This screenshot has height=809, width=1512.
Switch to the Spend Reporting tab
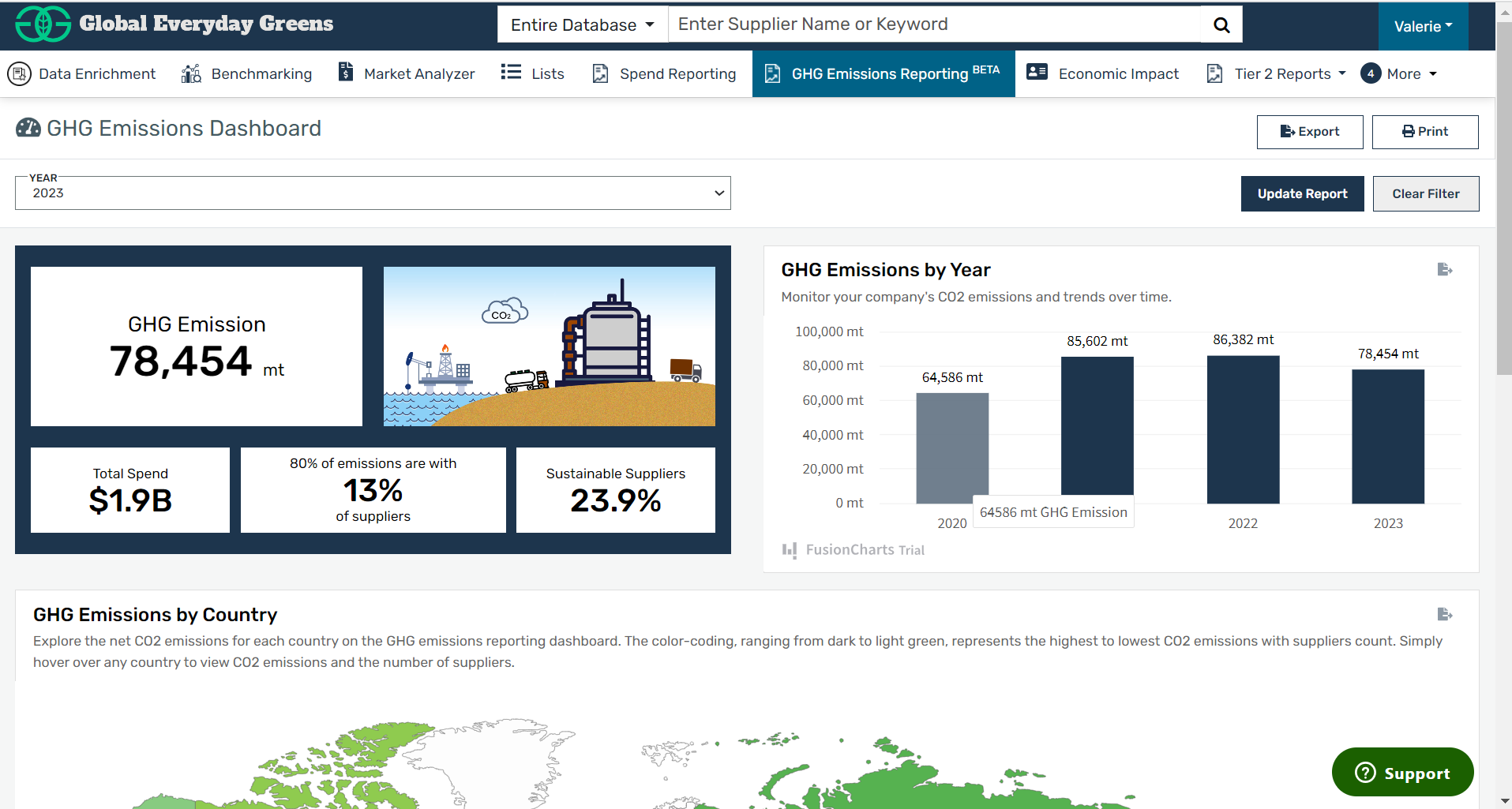tap(664, 74)
